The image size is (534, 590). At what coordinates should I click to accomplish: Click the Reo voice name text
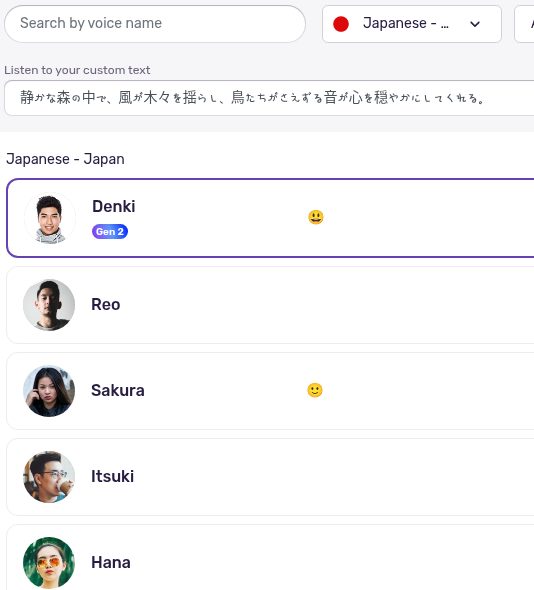pos(106,304)
